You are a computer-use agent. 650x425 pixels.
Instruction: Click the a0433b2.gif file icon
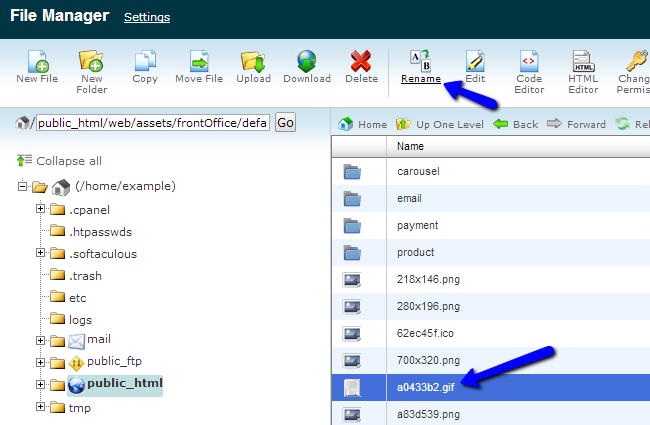(x=352, y=388)
